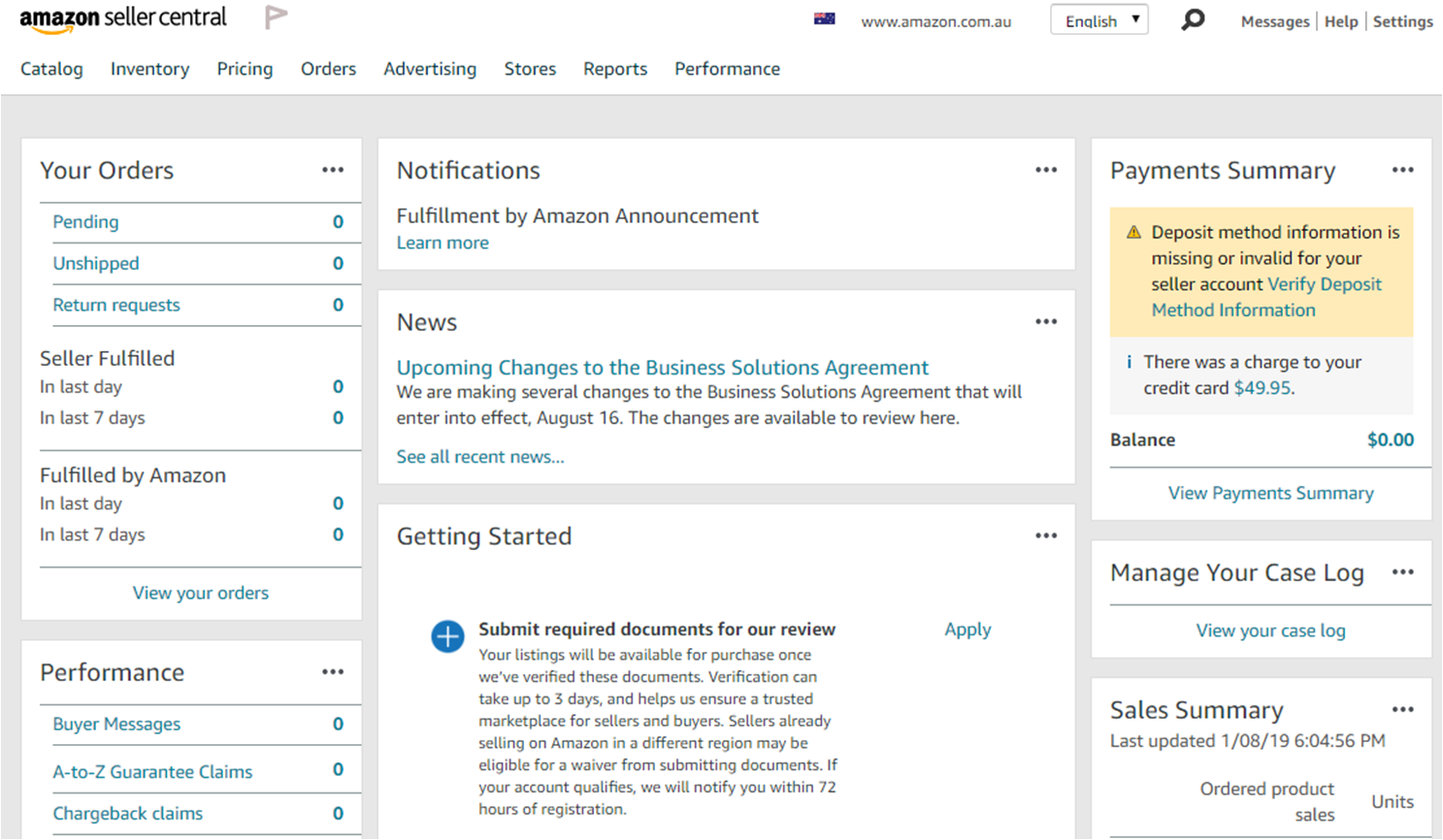Click Apply for document submission
The image size is (1443, 840).
tap(967, 630)
